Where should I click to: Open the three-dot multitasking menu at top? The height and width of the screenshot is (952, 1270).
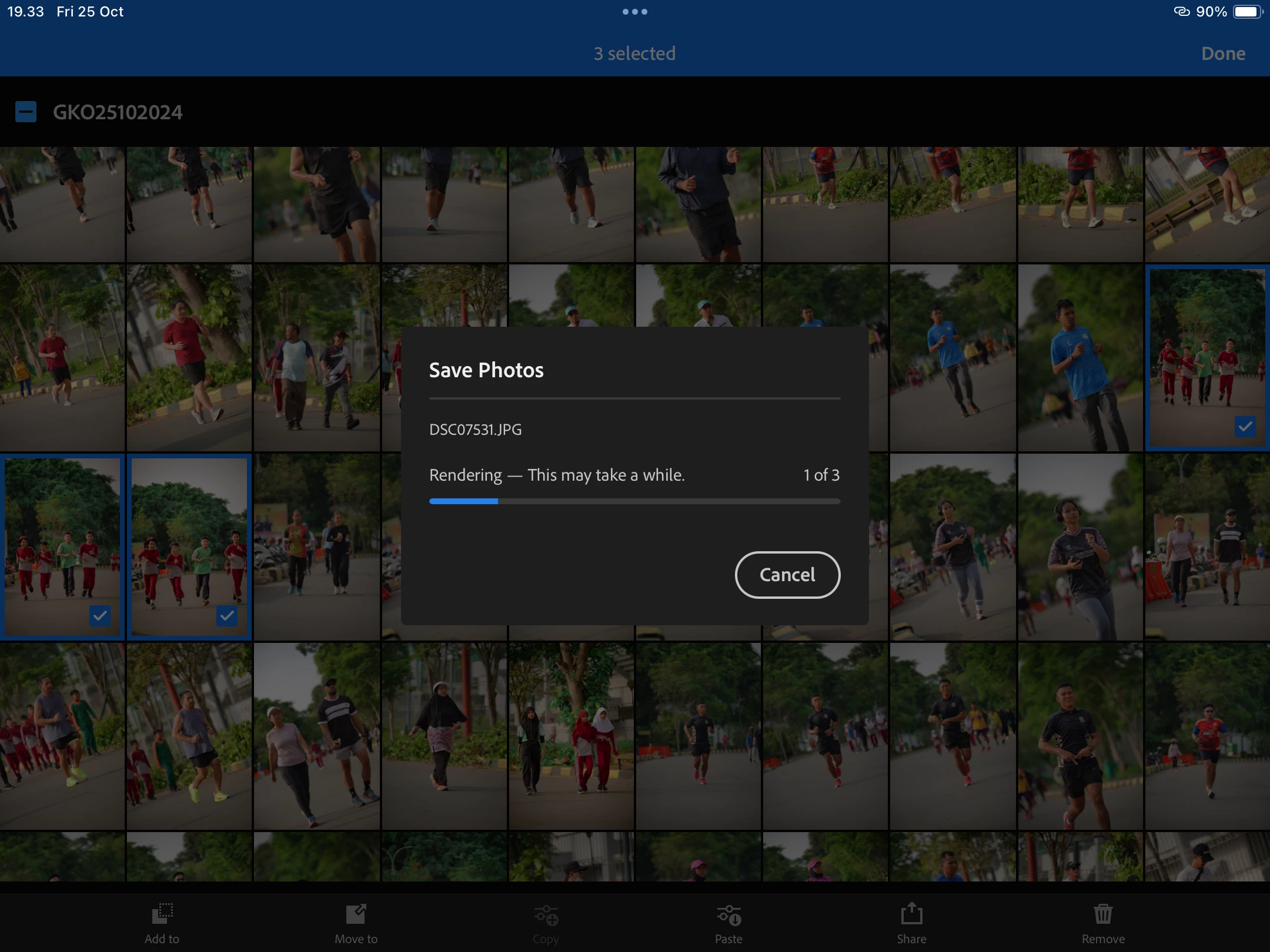pyautogui.click(x=634, y=12)
